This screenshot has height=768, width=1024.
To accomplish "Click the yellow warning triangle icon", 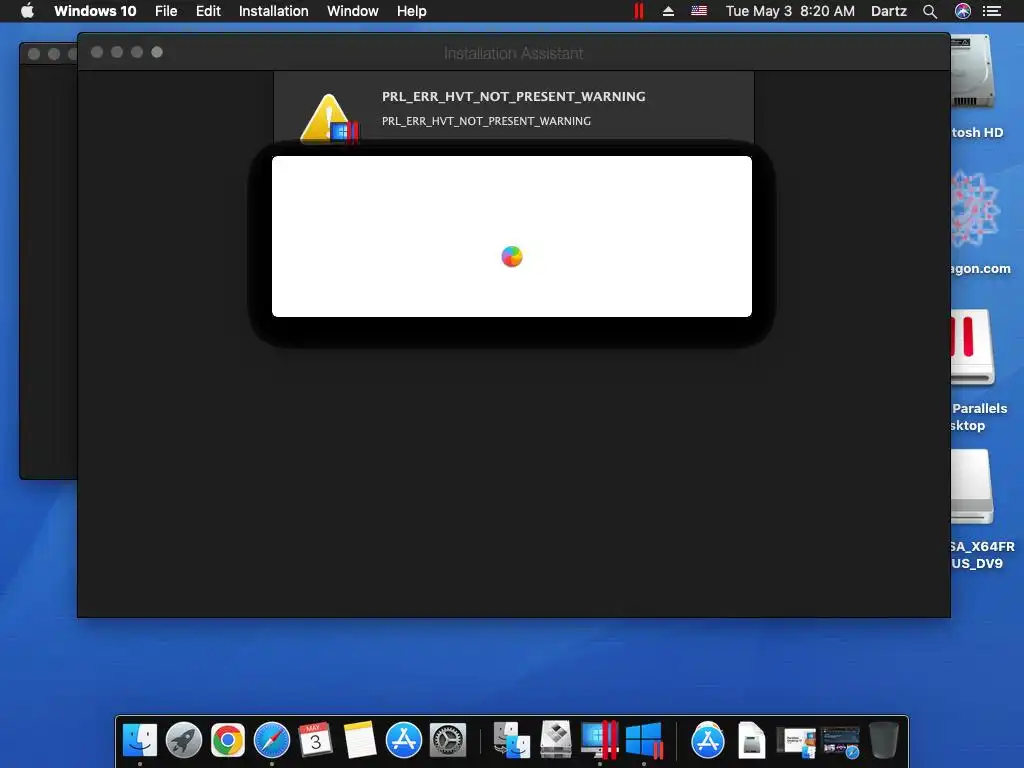I will [328, 119].
